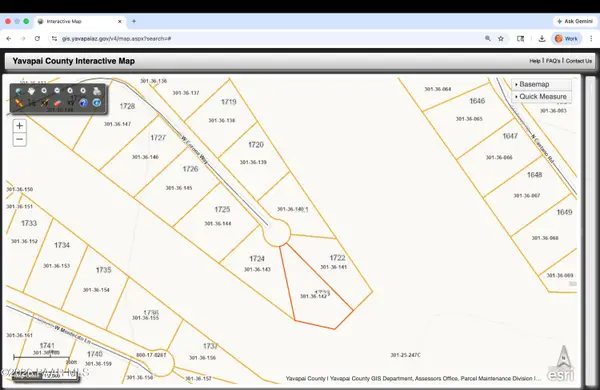Click the browser zoom magnifier icon
The image size is (600, 390).
[x=488, y=39]
